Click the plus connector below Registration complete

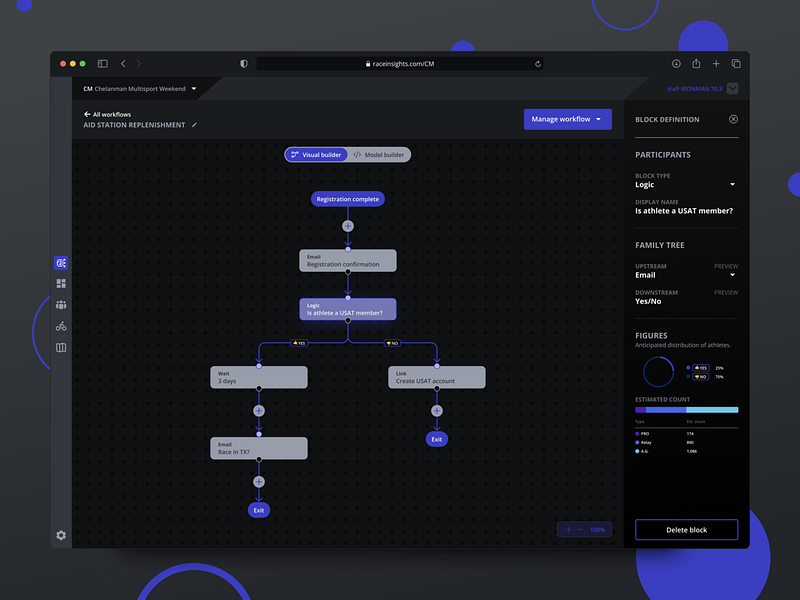click(x=347, y=226)
